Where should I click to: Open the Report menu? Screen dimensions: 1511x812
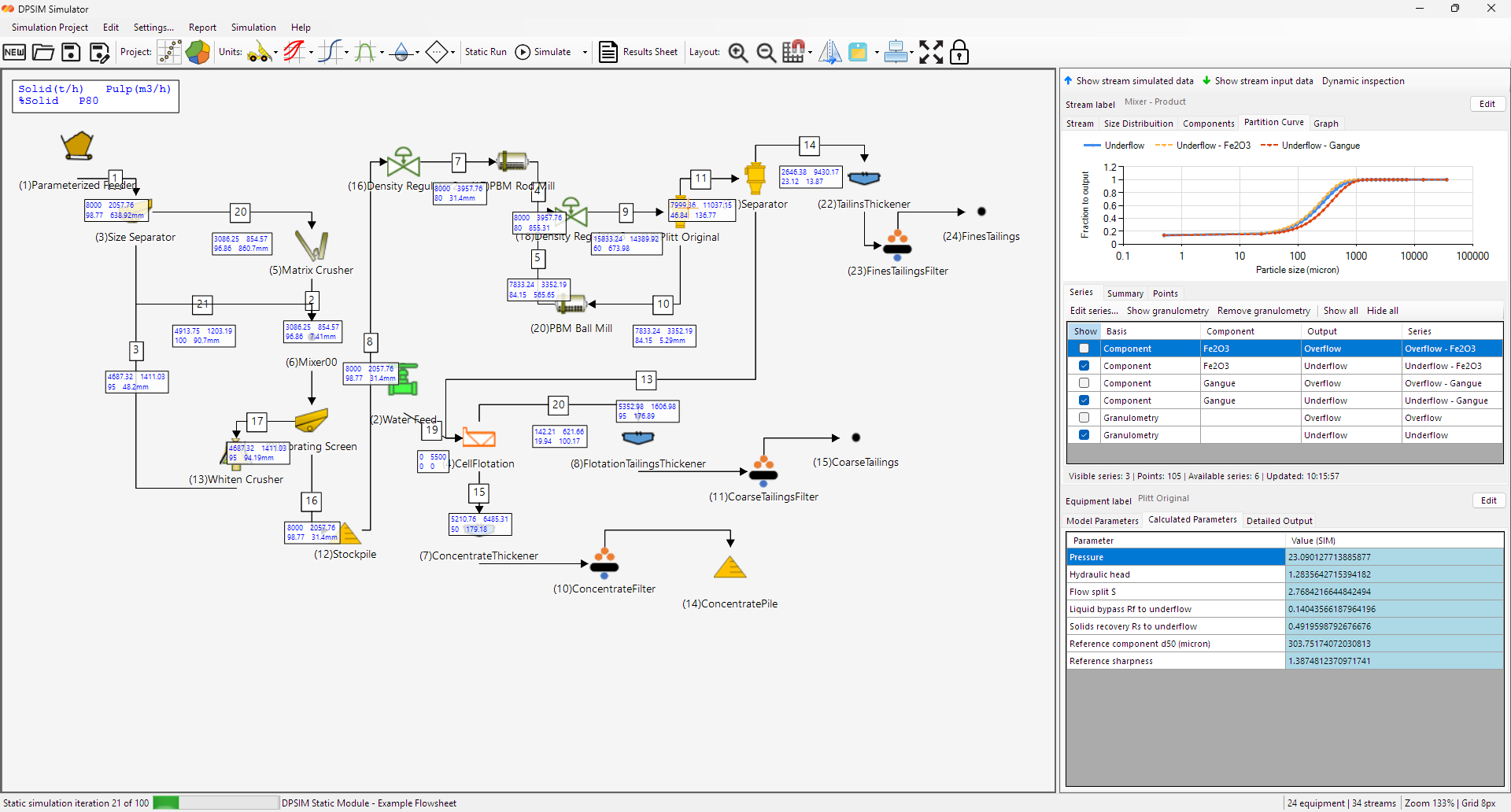pos(202,28)
